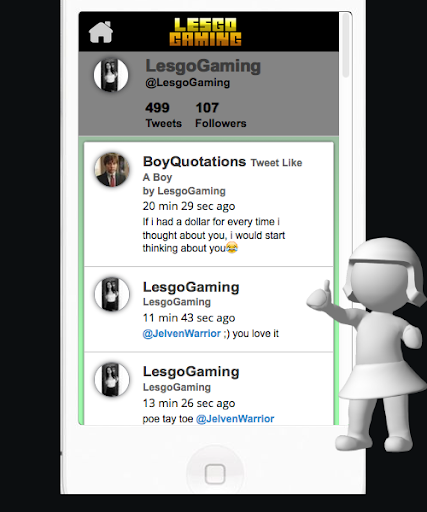427x512 pixels.
Task: View the 107 Followers count
Action: 221,115
